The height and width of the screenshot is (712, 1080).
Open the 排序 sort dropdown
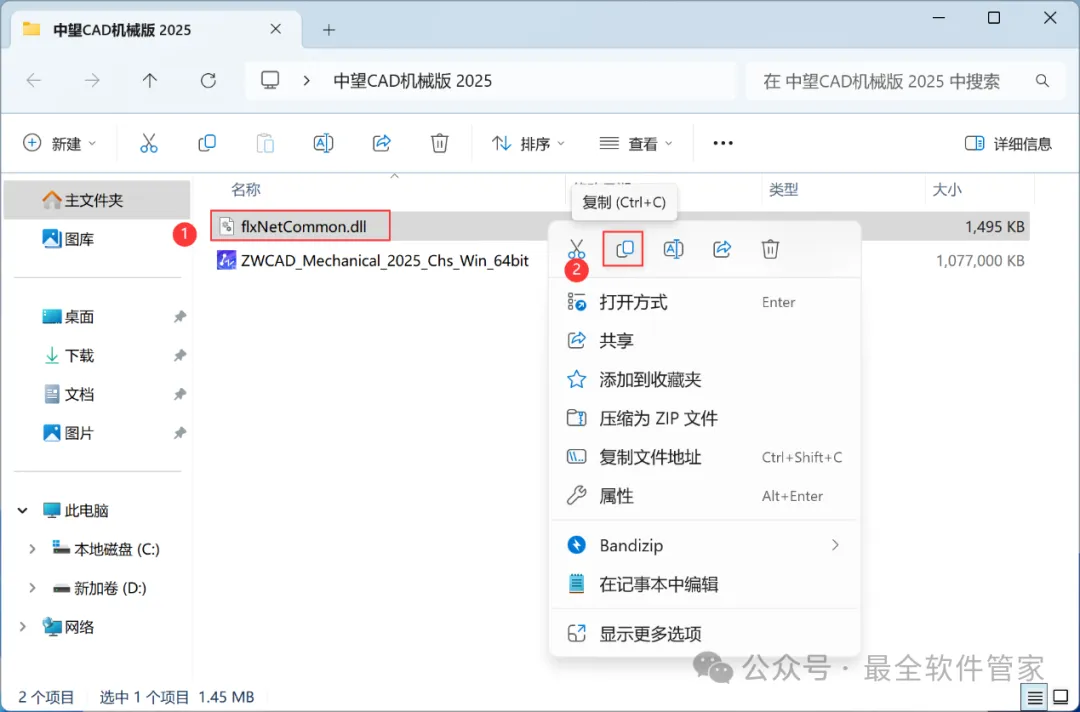(x=528, y=143)
